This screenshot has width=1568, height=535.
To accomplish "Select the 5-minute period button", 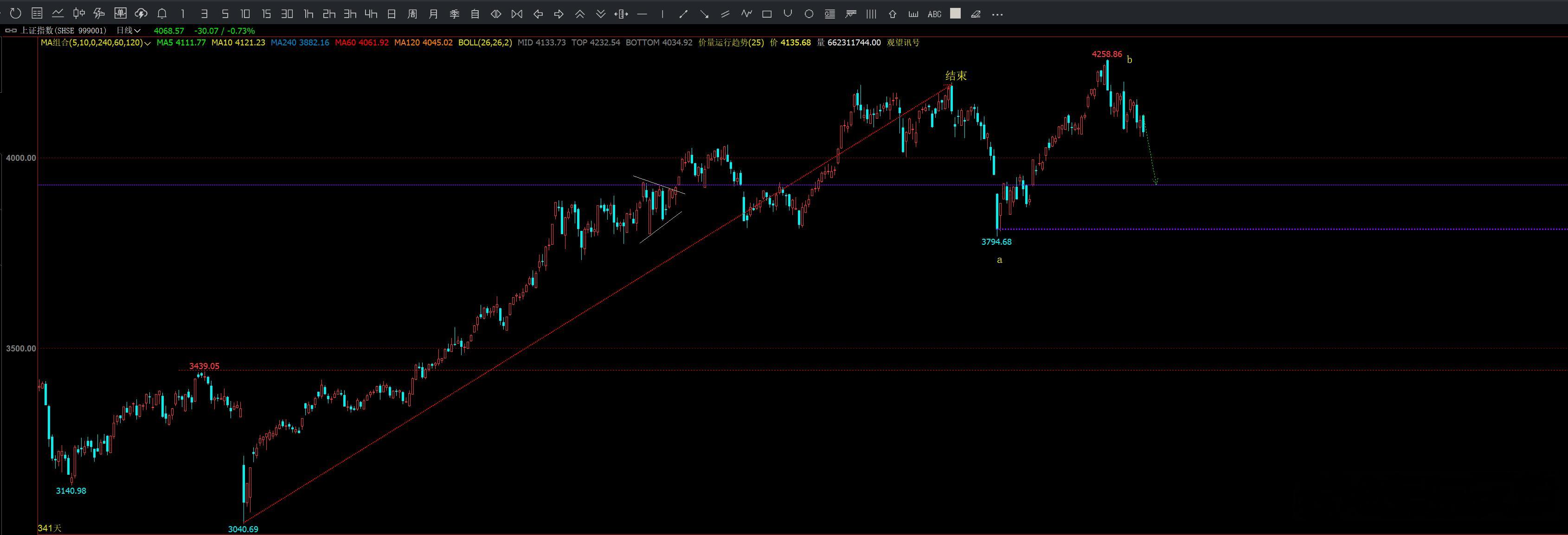I will 225,13.
